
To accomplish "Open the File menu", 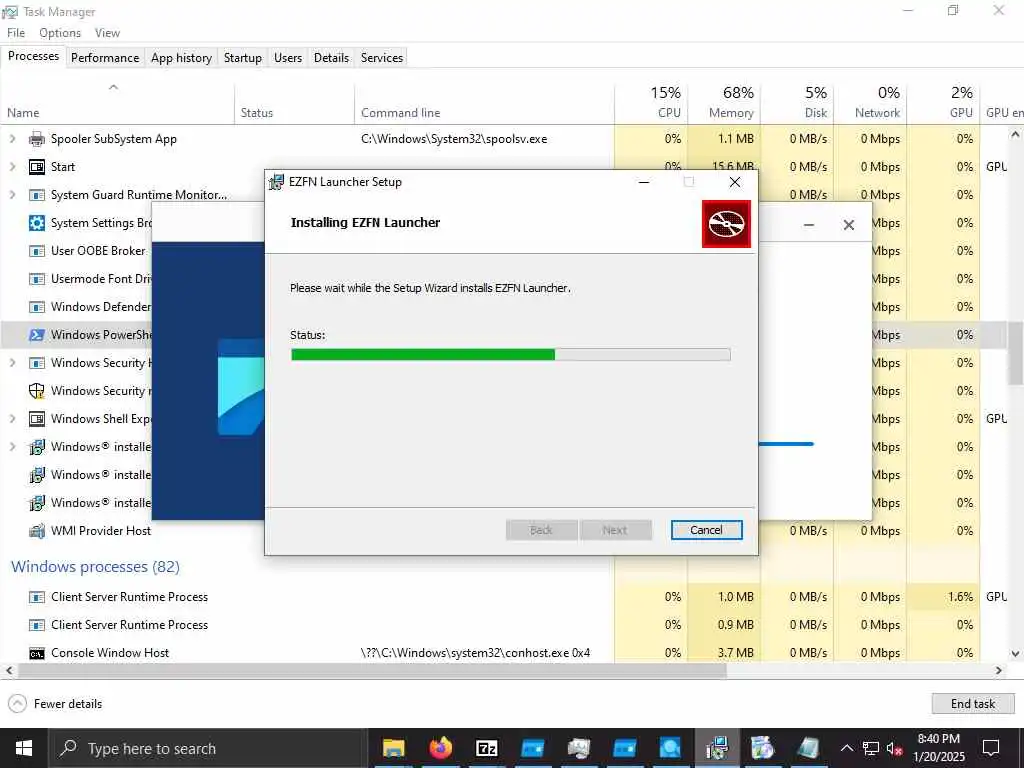I will coord(16,33).
